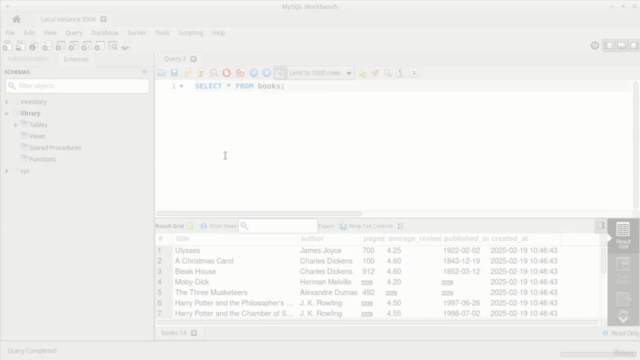Open the File menu
The height and width of the screenshot is (360, 640).
[x=10, y=33]
